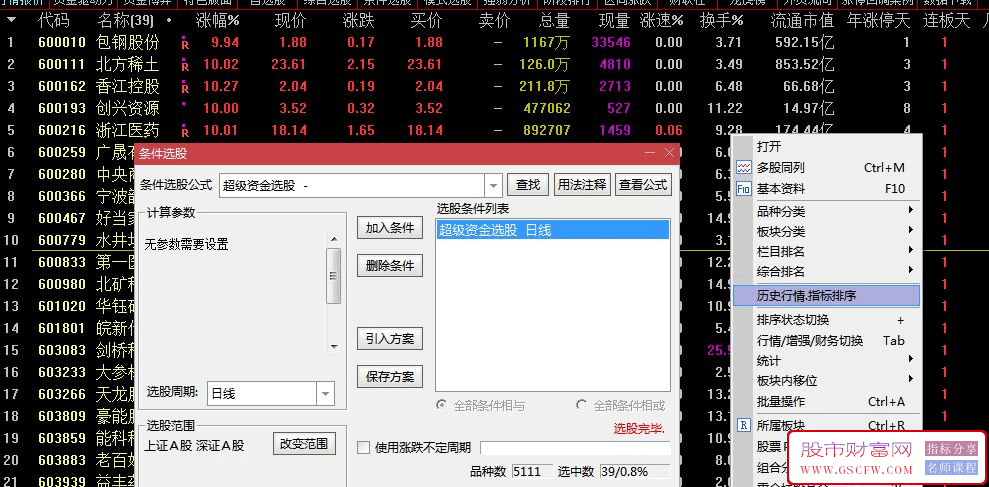The height and width of the screenshot is (487, 989).
Task: Sort by 总量 column header
Action: coord(555,21)
